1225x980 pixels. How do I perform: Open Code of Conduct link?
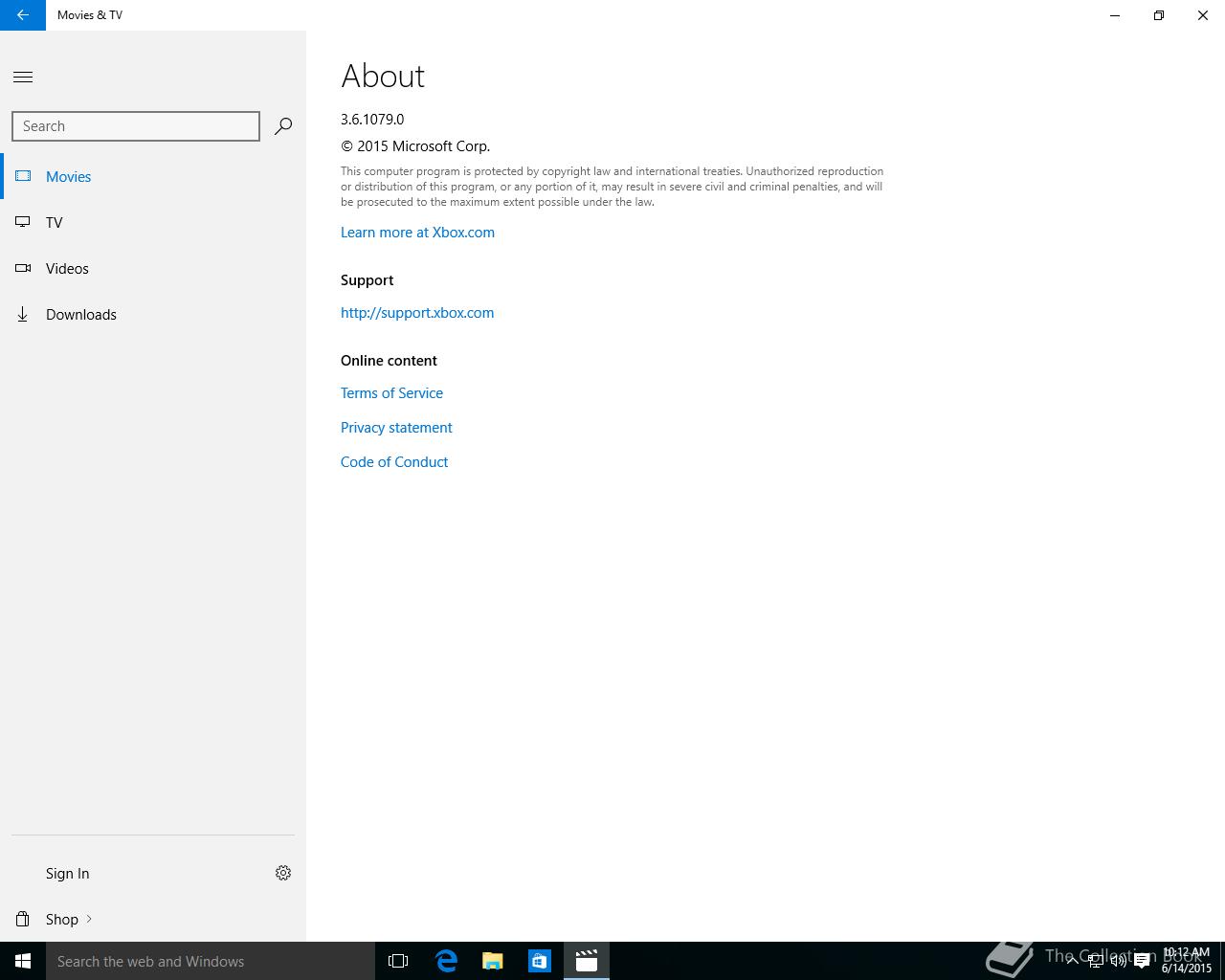pos(394,462)
